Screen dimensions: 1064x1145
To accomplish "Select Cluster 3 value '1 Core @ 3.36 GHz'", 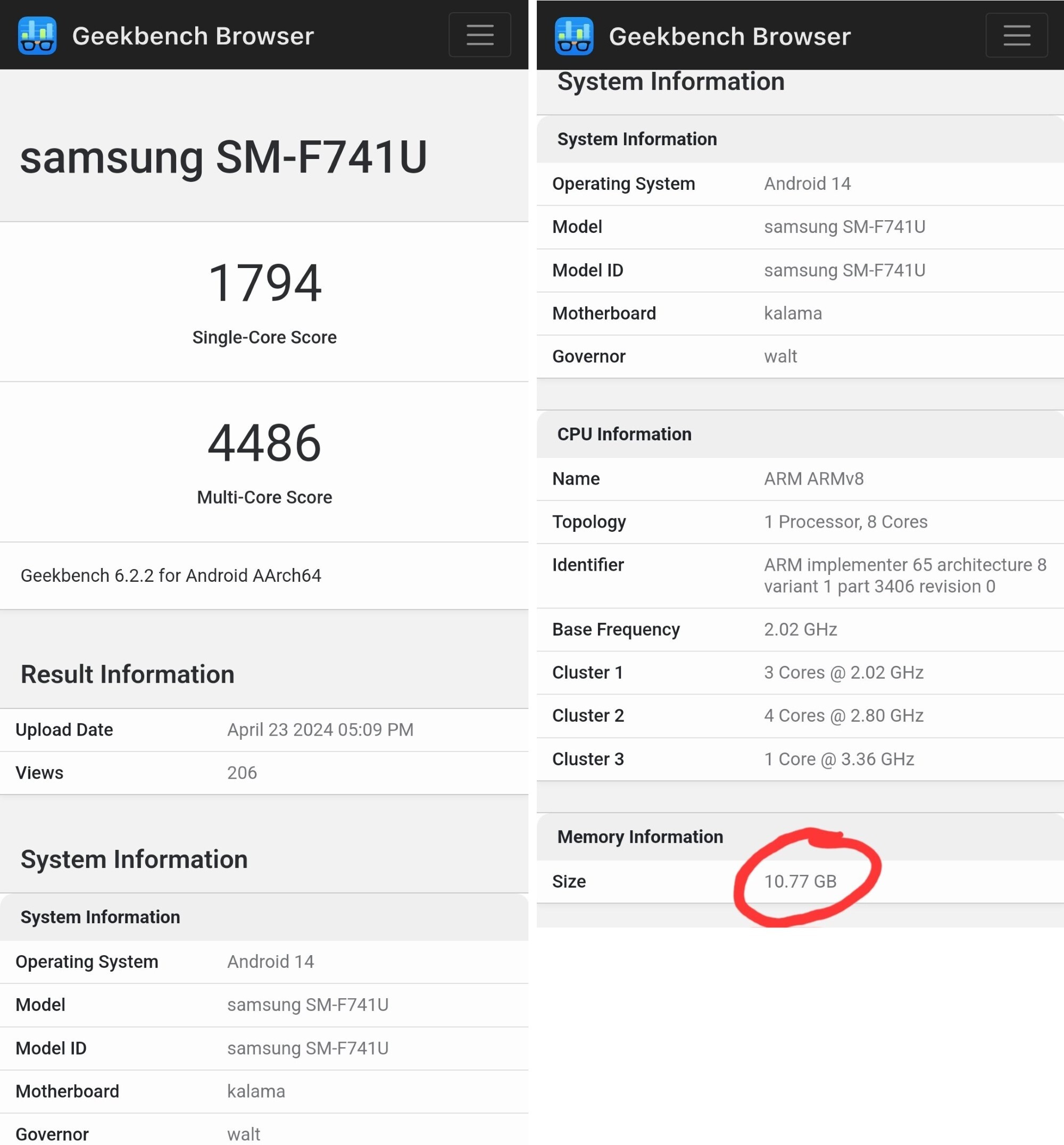I will coord(839,759).
